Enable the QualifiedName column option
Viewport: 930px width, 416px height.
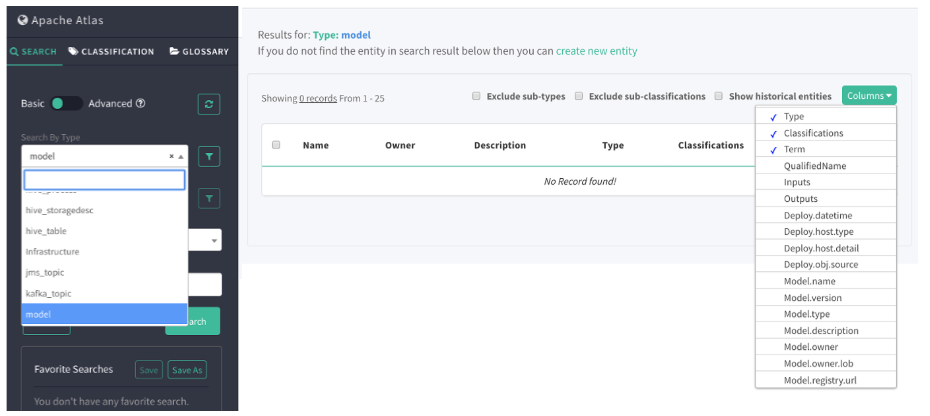815,166
